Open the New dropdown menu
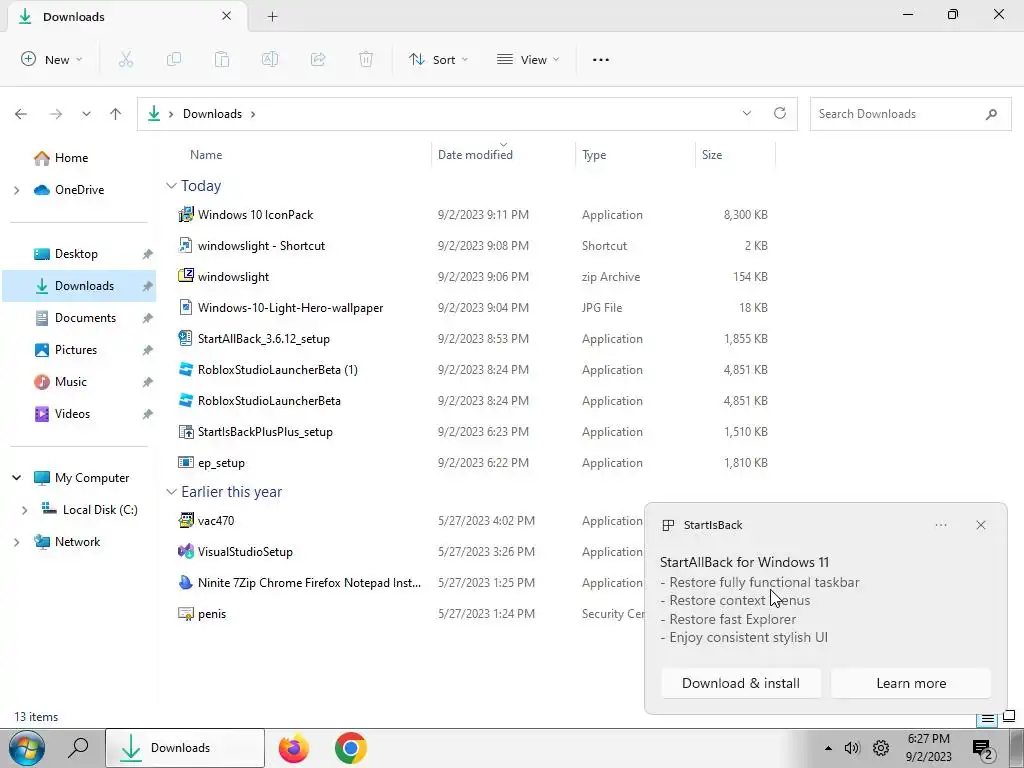Screen dimensions: 1024x768 pos(52,59)
